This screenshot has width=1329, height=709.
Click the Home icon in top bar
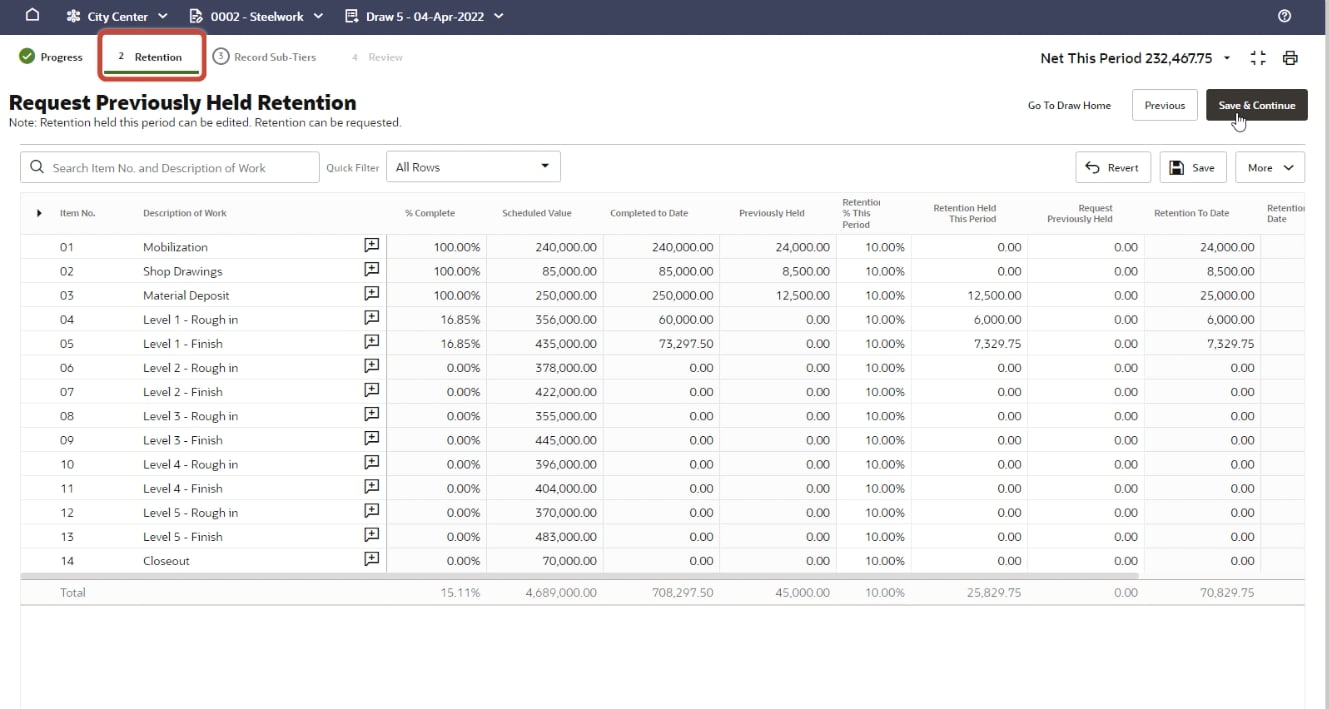pyautogui.click(x=32, y=16)
